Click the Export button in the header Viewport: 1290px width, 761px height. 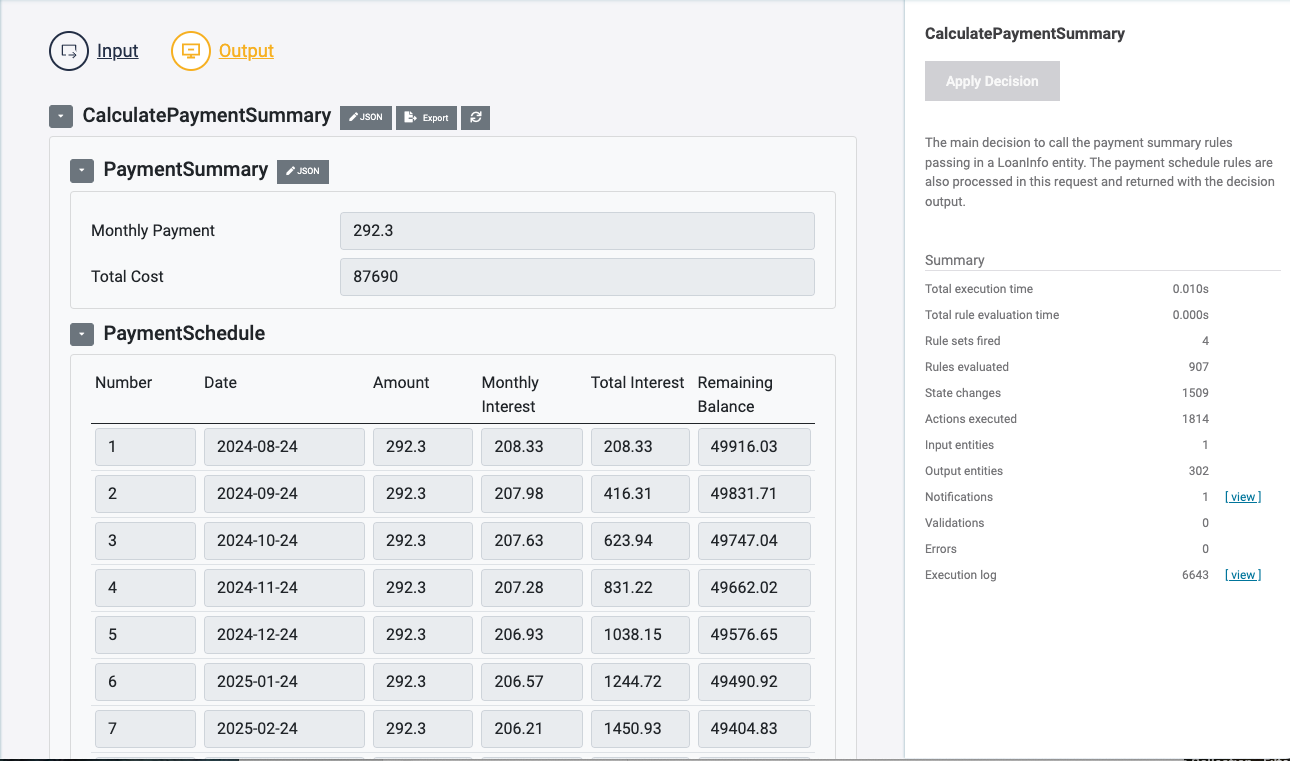tap(426, 117)
